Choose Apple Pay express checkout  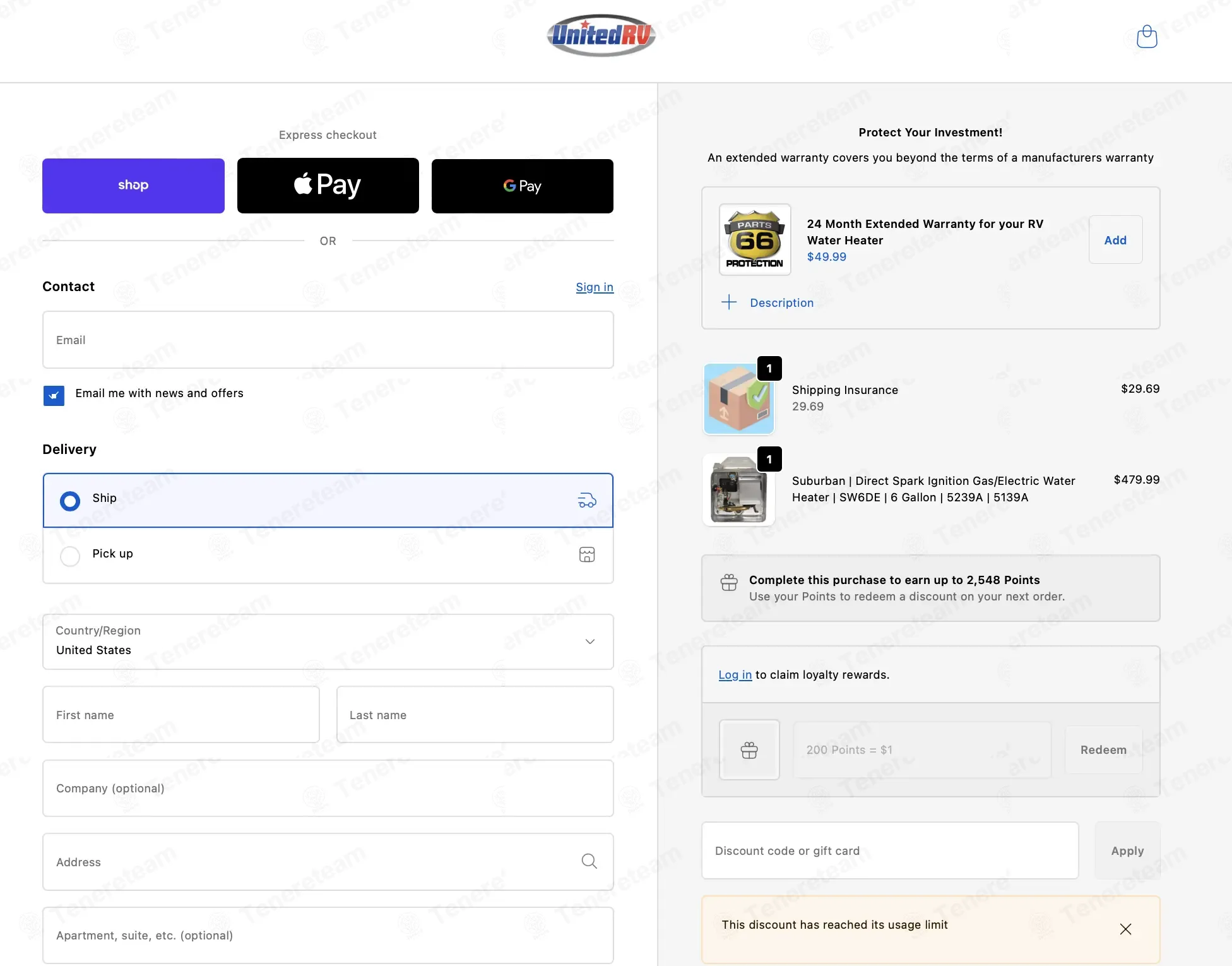pyautogui.click(x=328, y=186)
